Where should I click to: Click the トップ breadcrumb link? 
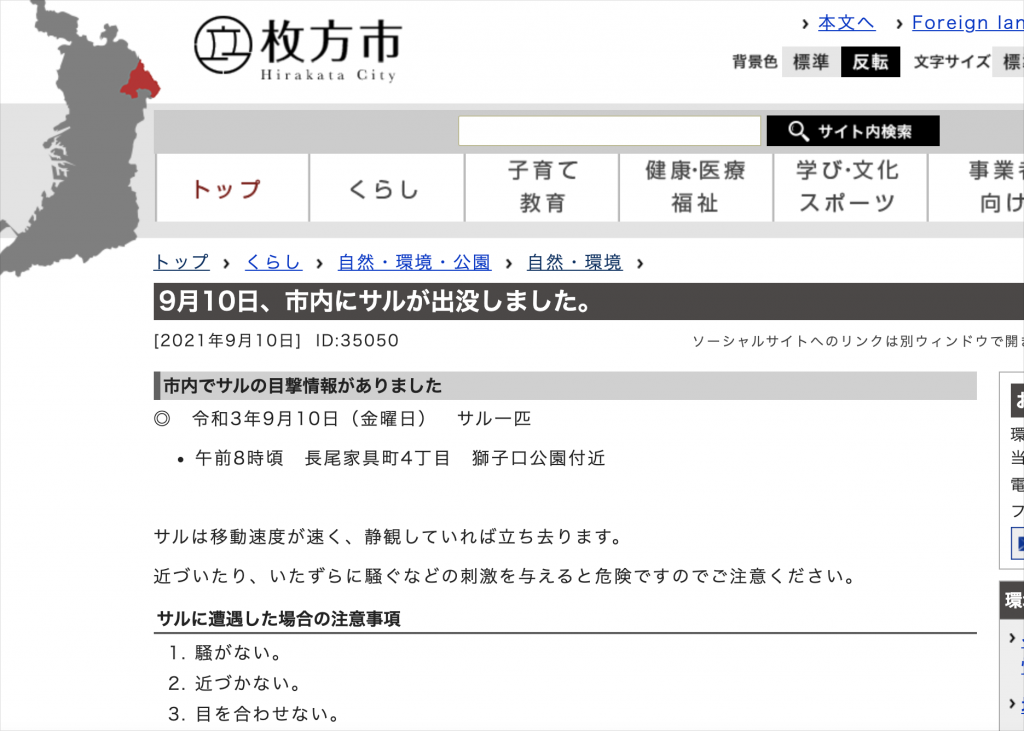[x=181, y=263]
